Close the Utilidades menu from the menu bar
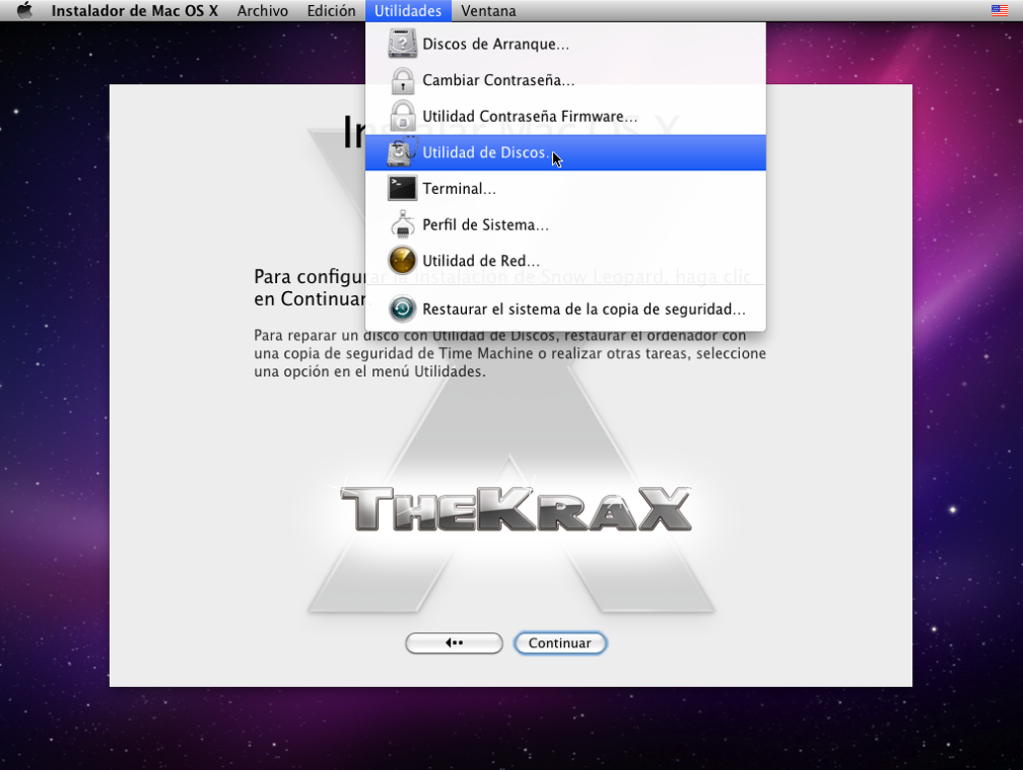 tap(408, 10)
